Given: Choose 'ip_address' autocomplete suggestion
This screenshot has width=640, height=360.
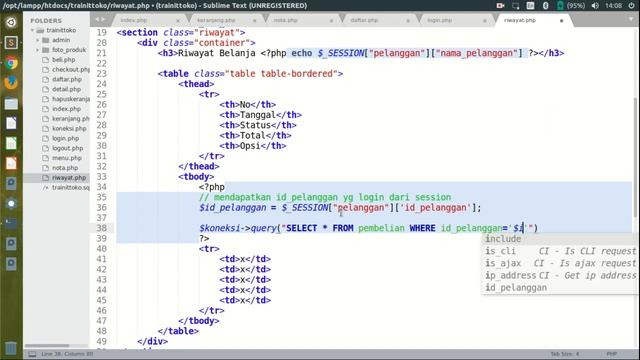Looking at the screenshot, I should click(560, 276).
